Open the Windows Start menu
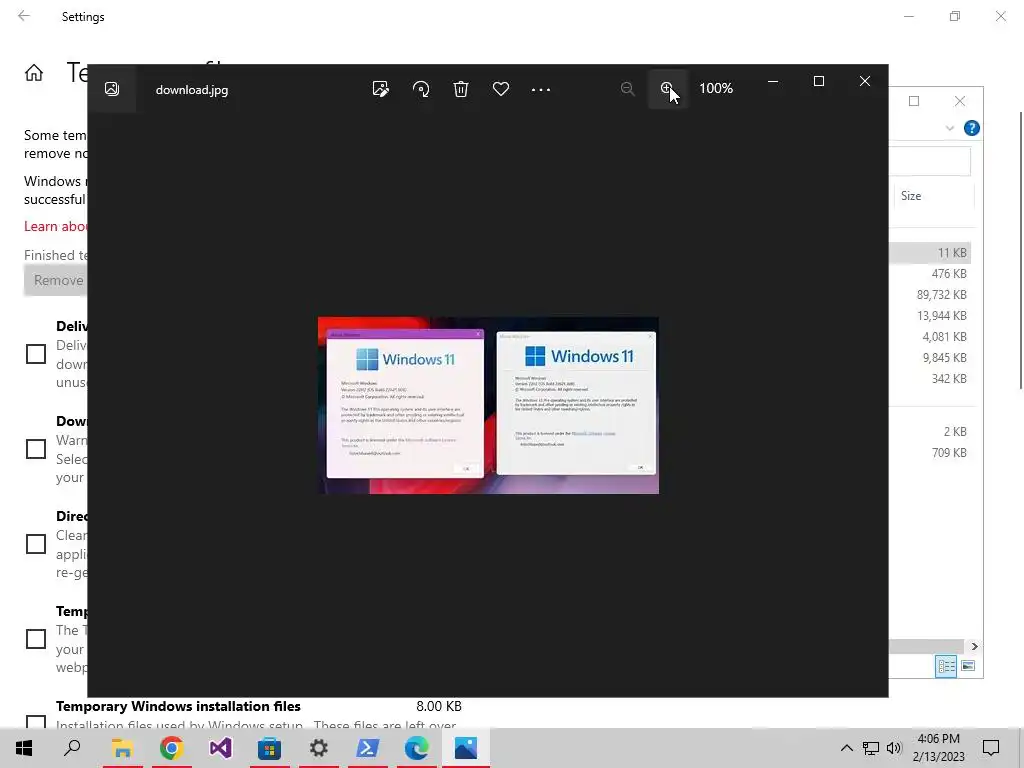1024x768 pixels. click(x=24, y=748)
